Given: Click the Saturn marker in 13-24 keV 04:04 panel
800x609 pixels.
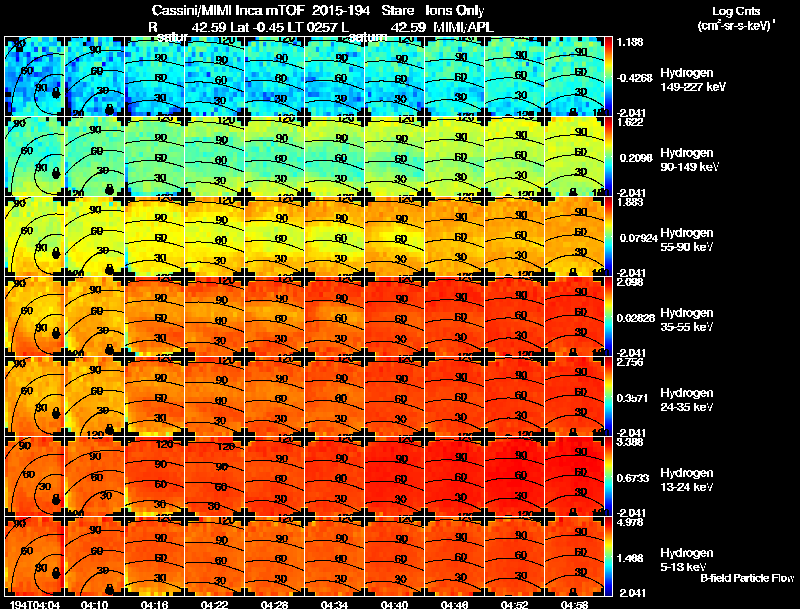Looking at the screenshot, I should pos(56,499).
